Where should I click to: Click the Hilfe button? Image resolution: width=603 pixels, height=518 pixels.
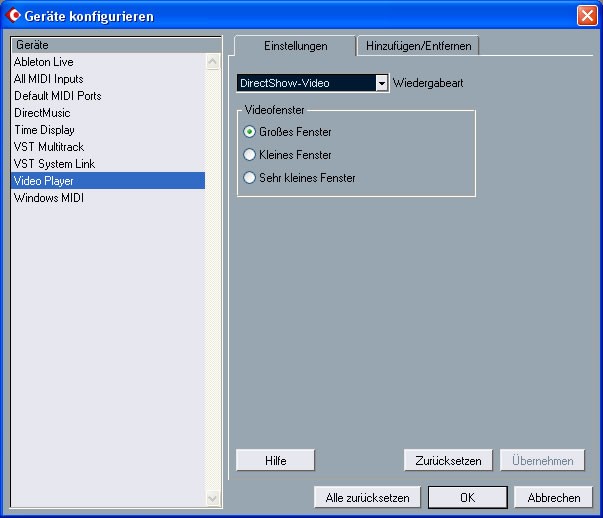click(x=275, y=460)
